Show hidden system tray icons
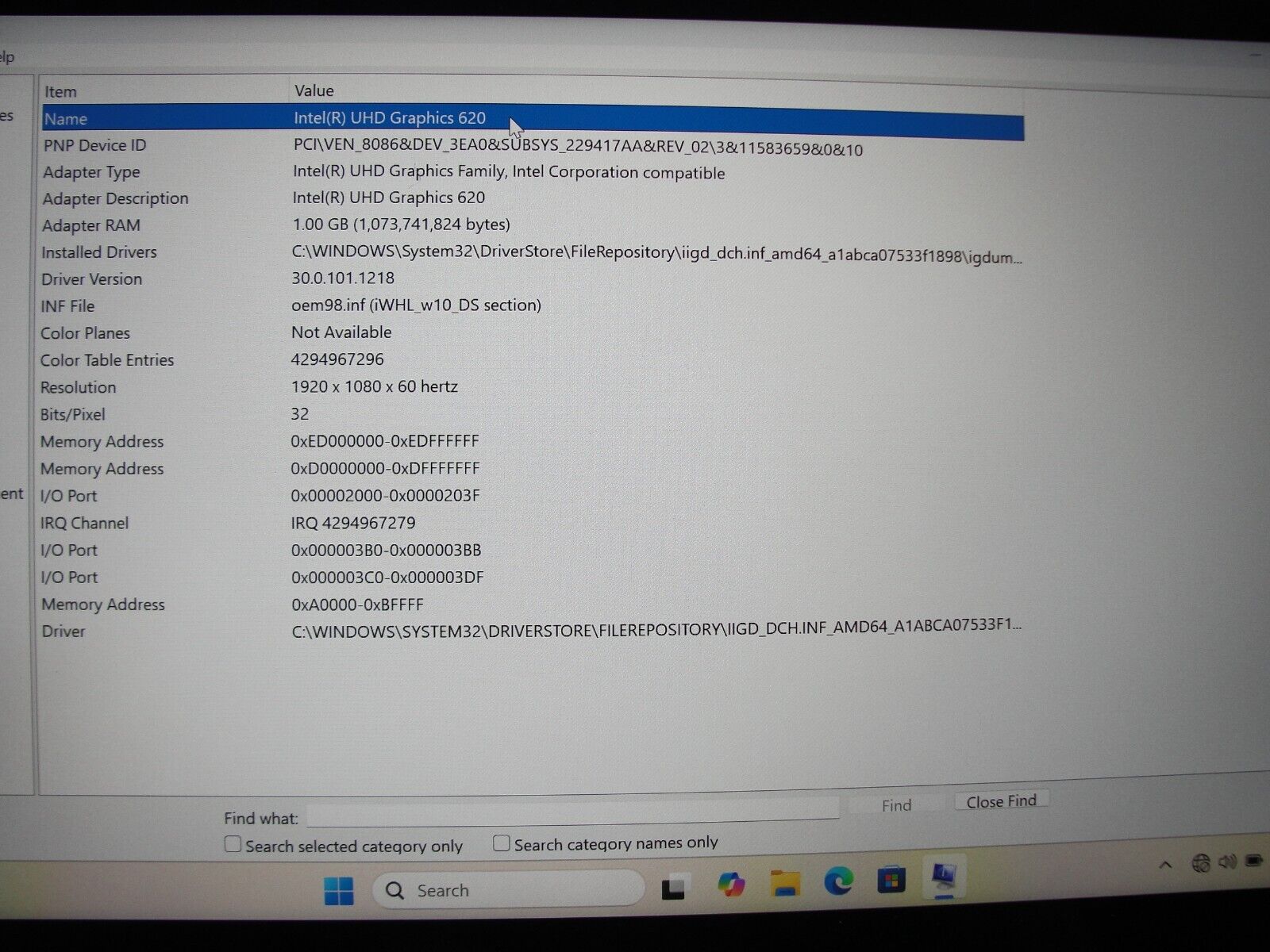The image size is (1270, 952). 1165,865
